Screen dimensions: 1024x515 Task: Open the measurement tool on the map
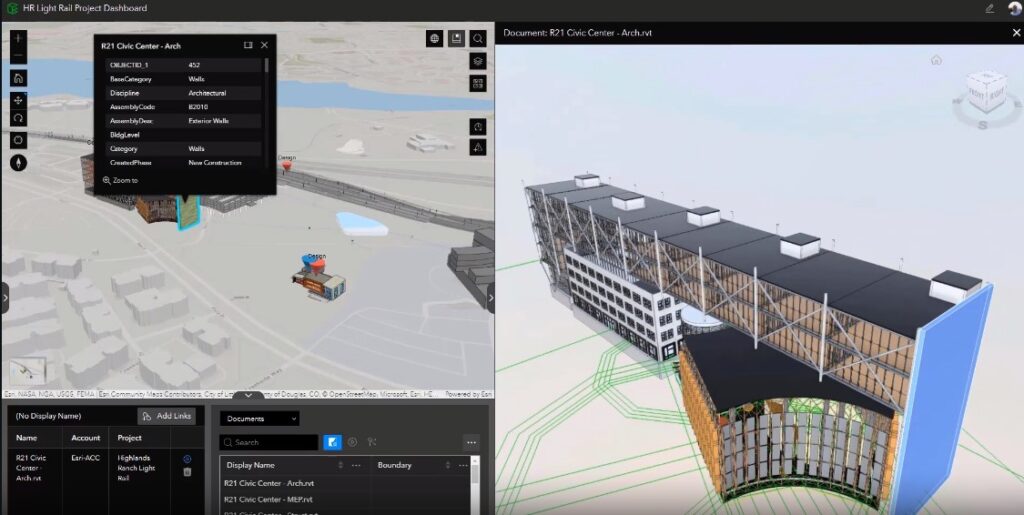[x=478, y=147]
